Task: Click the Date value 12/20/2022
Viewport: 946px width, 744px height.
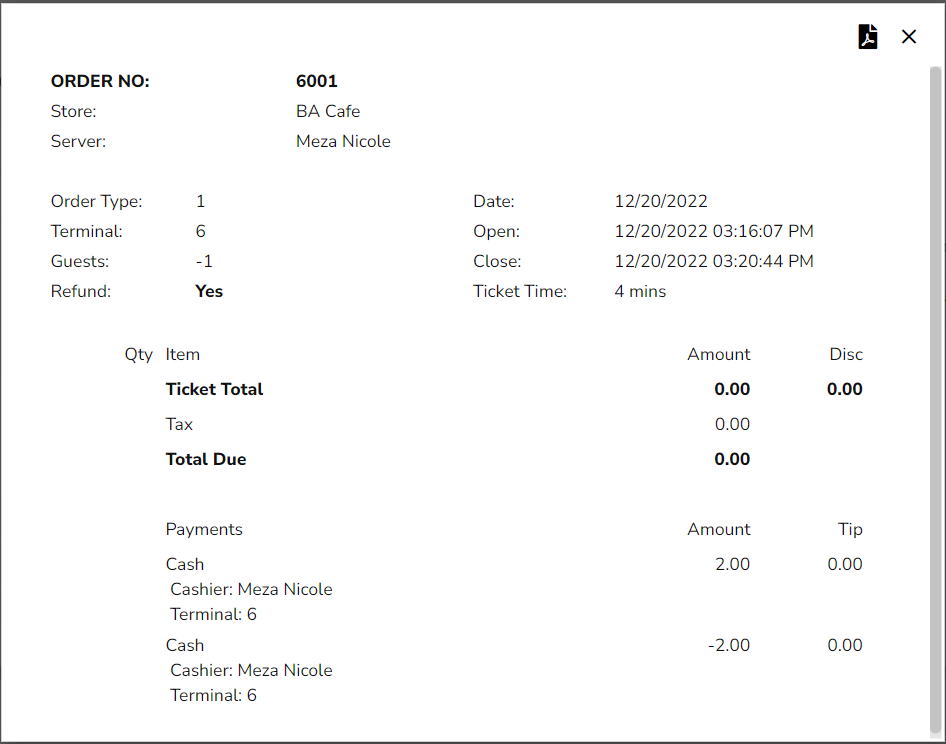Action: tap(660, 201)
